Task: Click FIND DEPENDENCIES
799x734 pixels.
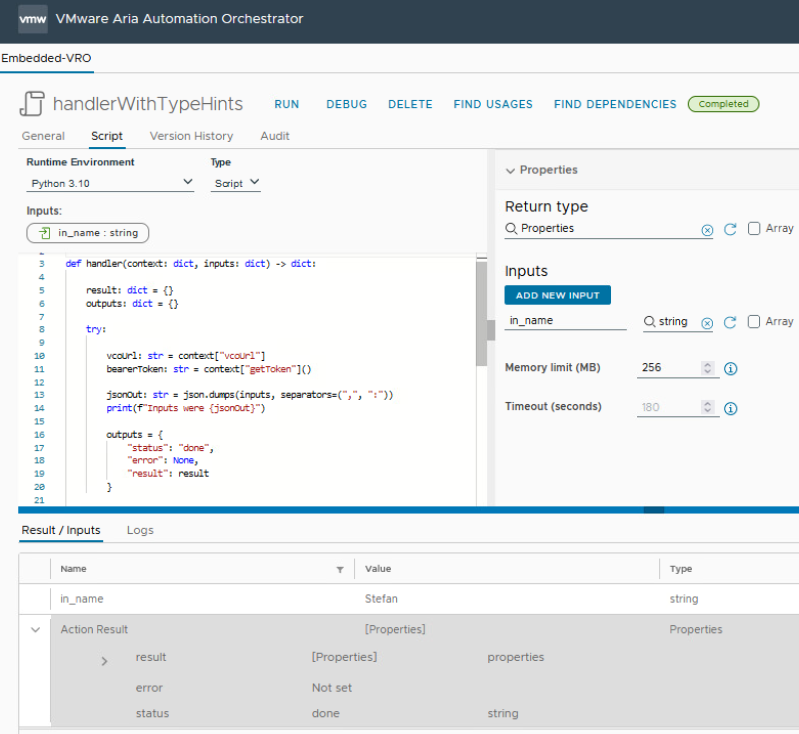Action: click(615, 104)
